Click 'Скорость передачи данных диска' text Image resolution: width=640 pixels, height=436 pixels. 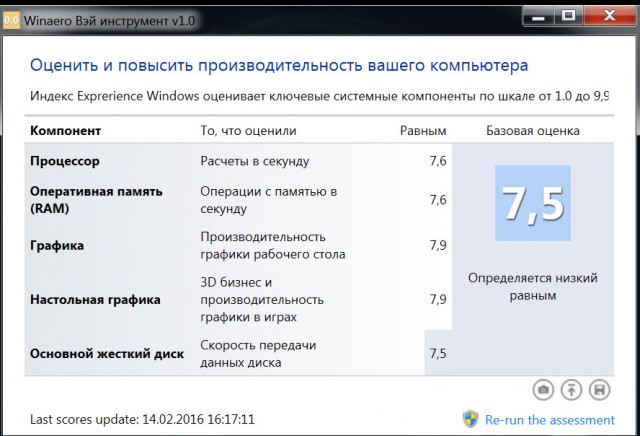pos(258,354)
